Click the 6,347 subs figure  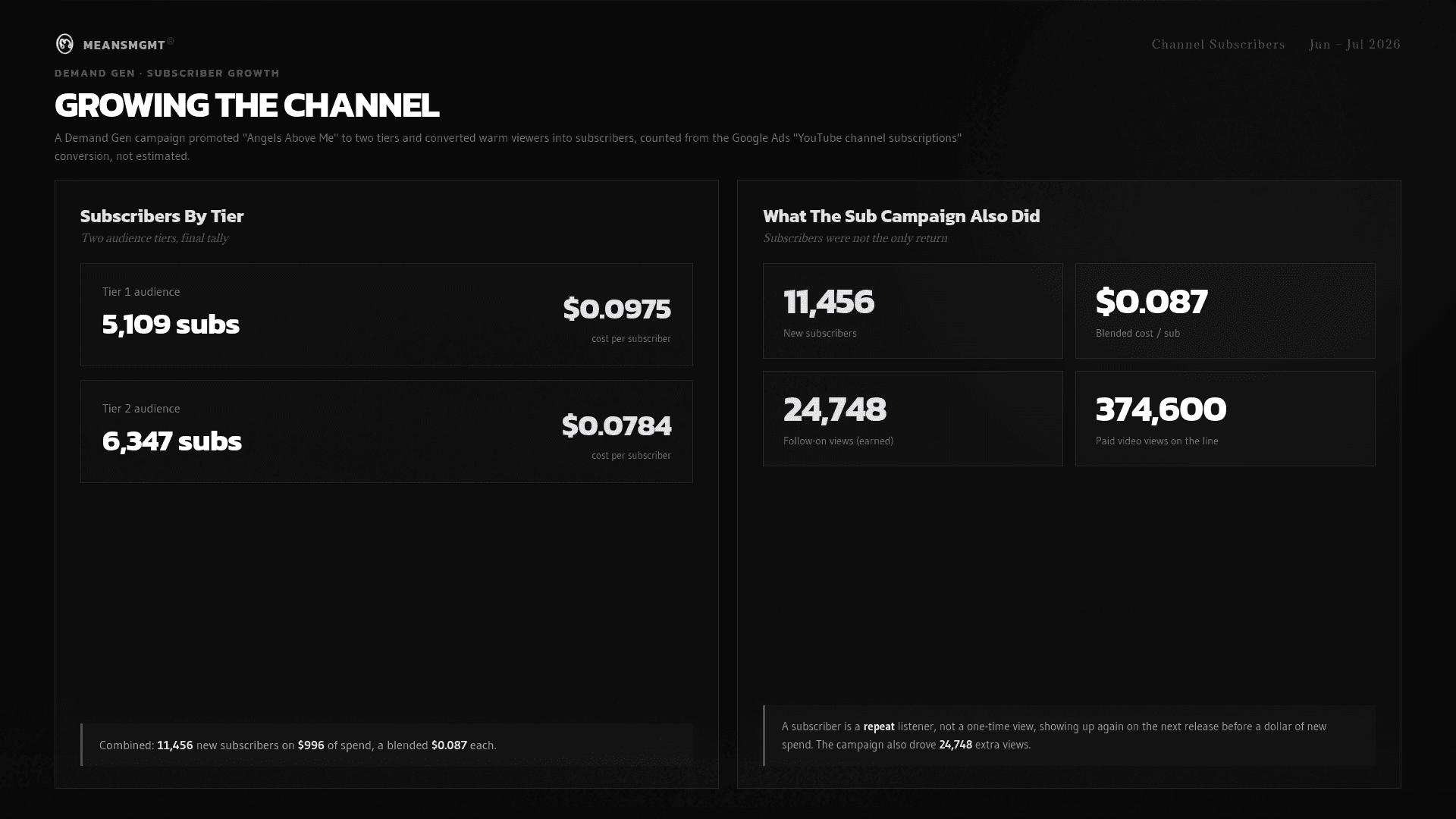pos(171,441)
